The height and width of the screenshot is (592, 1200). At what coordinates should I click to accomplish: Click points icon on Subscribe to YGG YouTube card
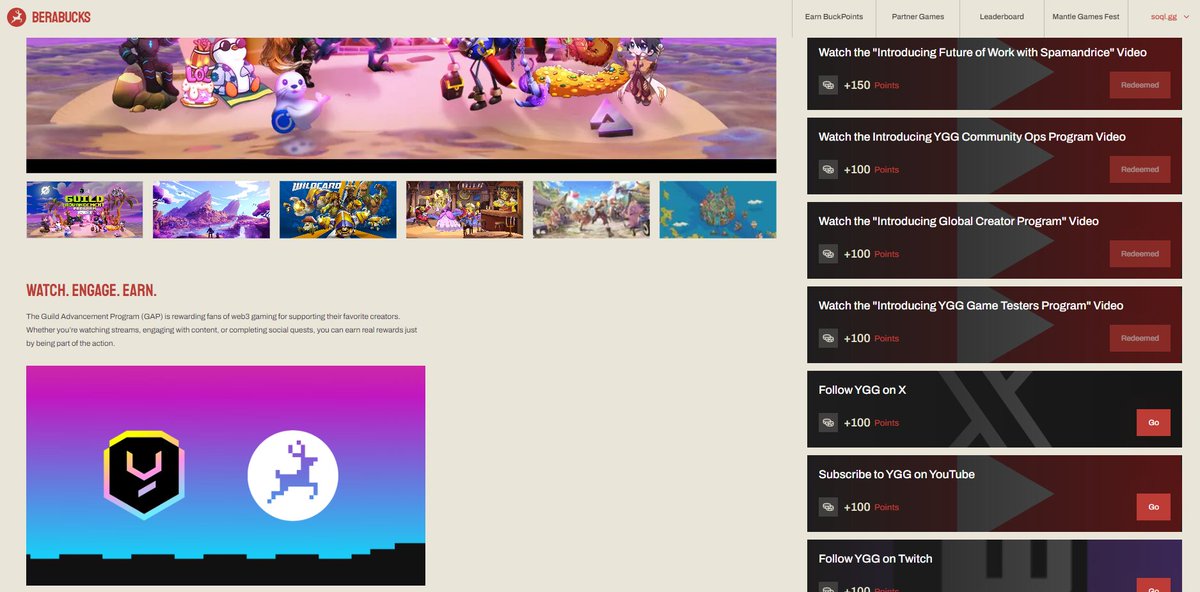(828, 507)
